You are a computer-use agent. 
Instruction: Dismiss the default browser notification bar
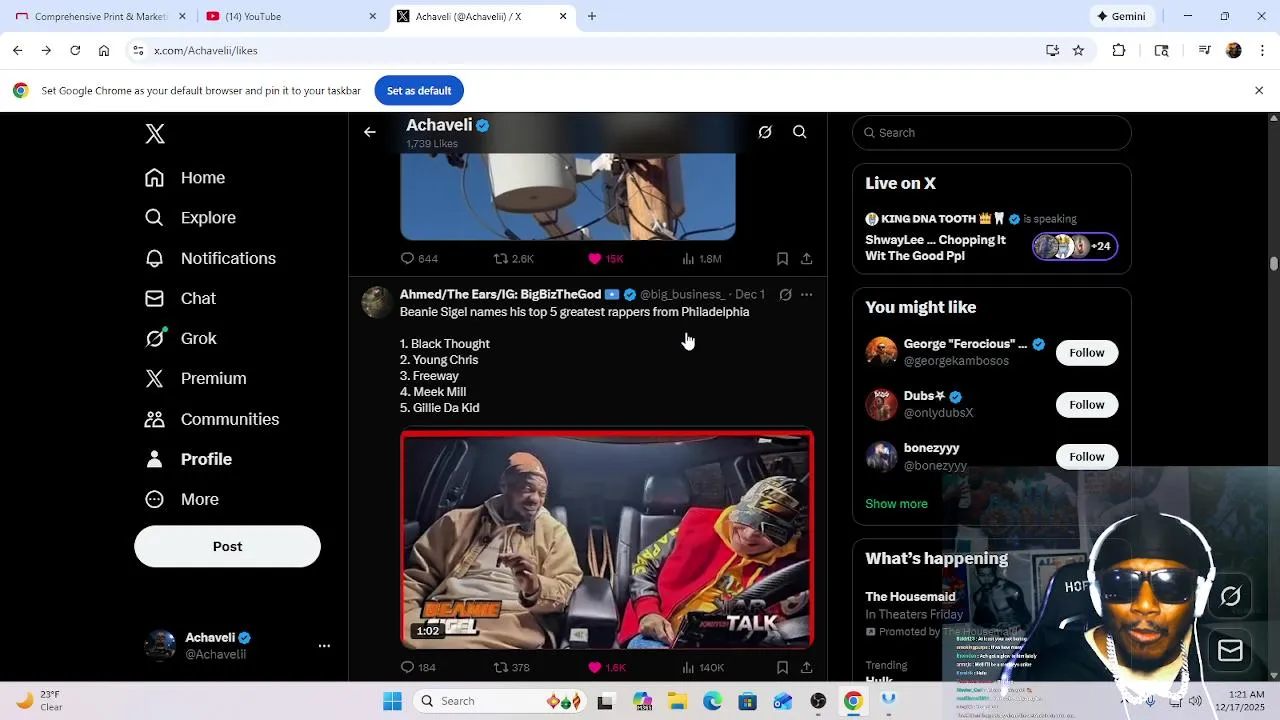[1259, 91]
